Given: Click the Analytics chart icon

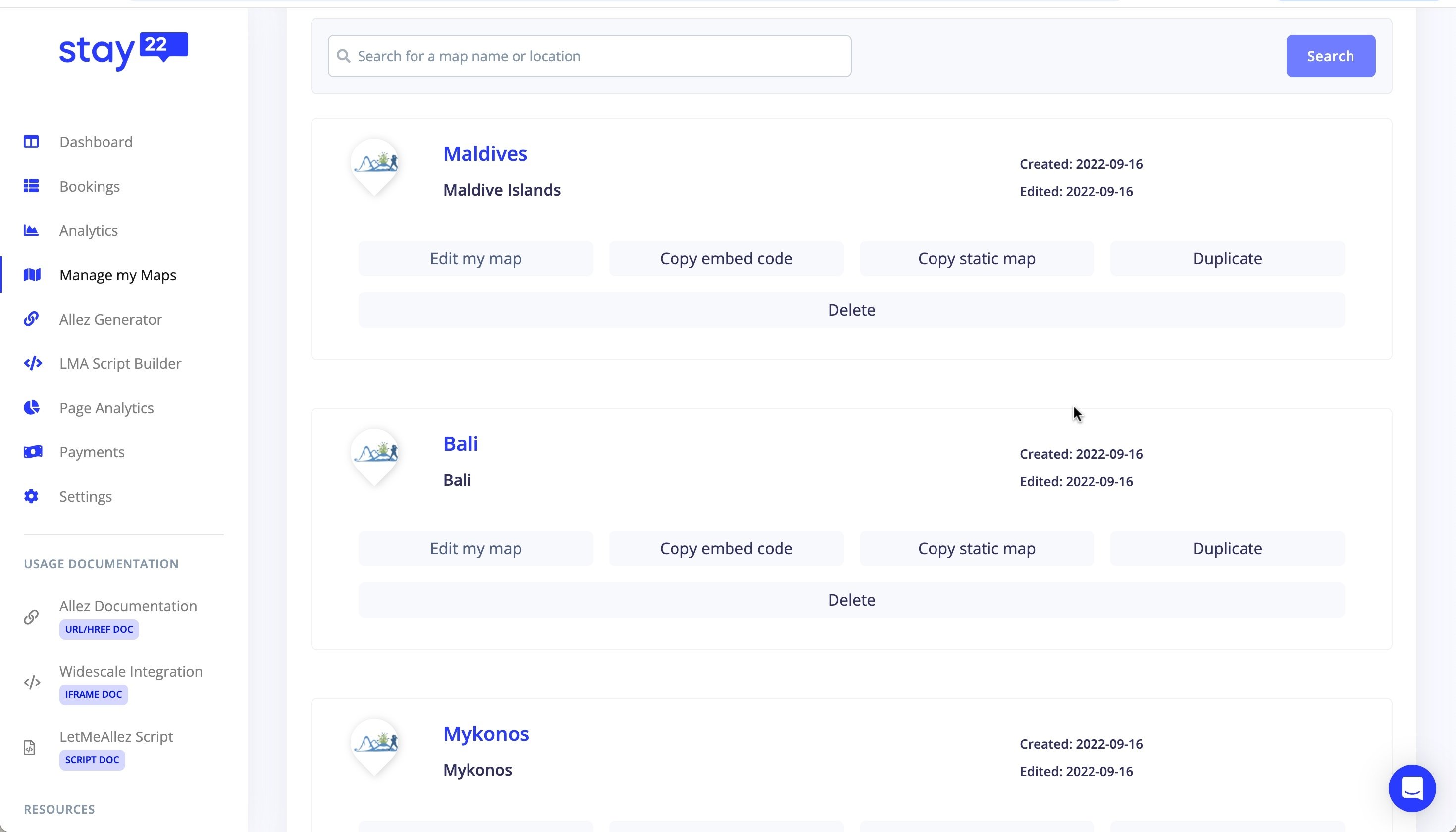Looking at the screenshot, I should coord(31,230).
